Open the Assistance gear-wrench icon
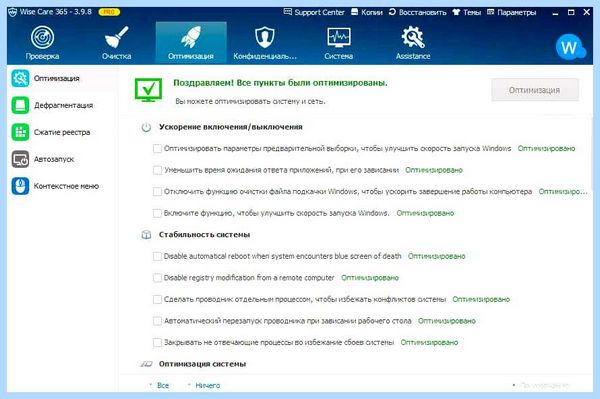 pos(413,37)
